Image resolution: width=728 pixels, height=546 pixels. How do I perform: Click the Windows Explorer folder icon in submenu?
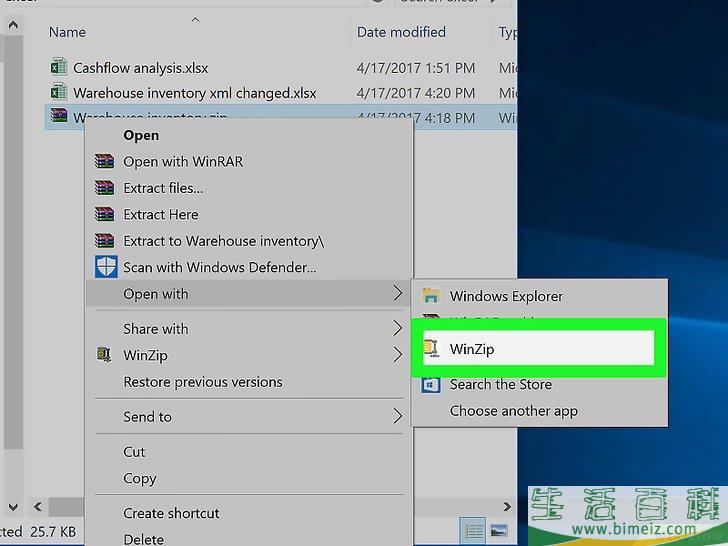[x=431, y=296]
